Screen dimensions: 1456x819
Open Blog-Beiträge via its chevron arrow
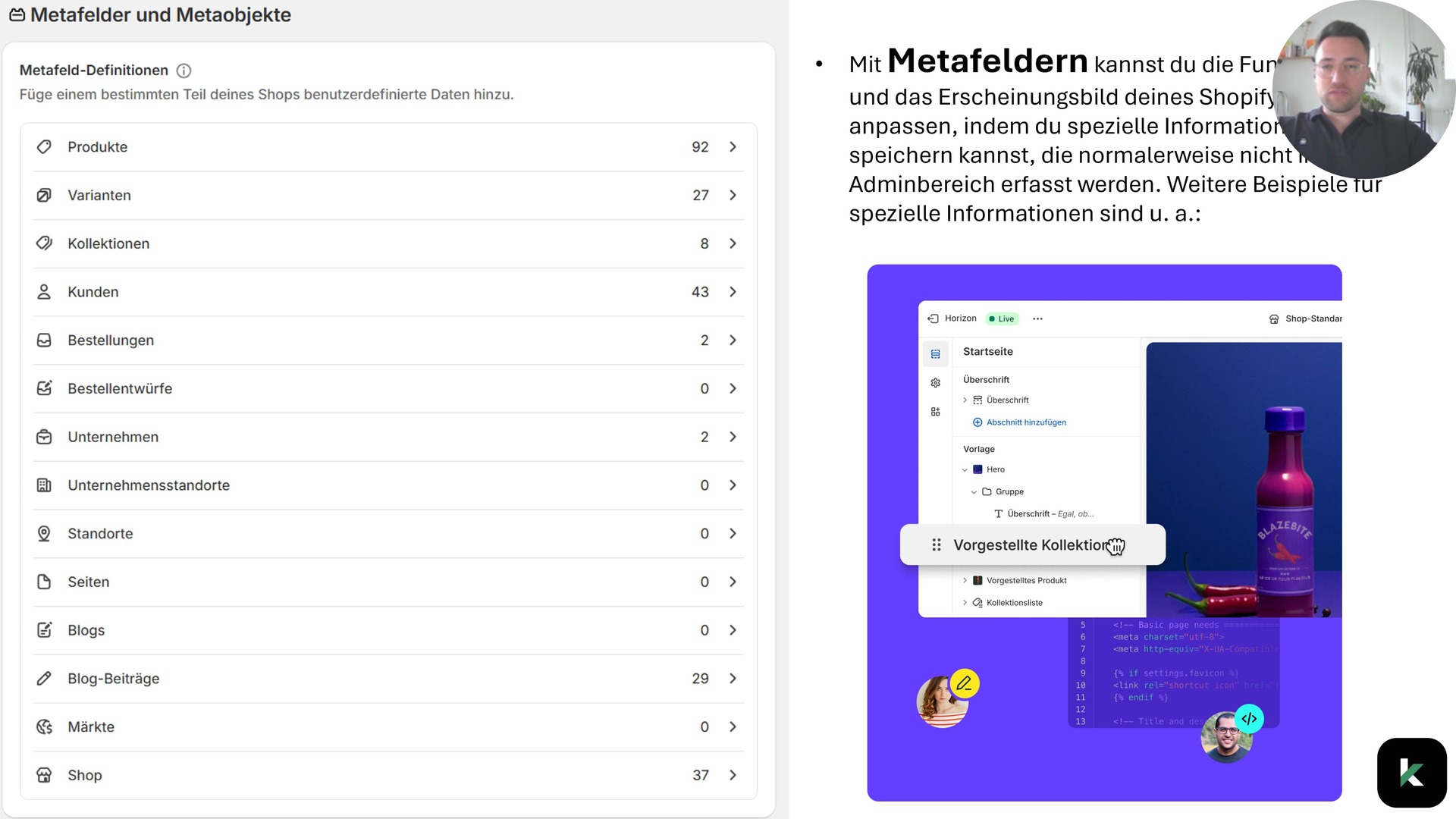pos(733,679)
